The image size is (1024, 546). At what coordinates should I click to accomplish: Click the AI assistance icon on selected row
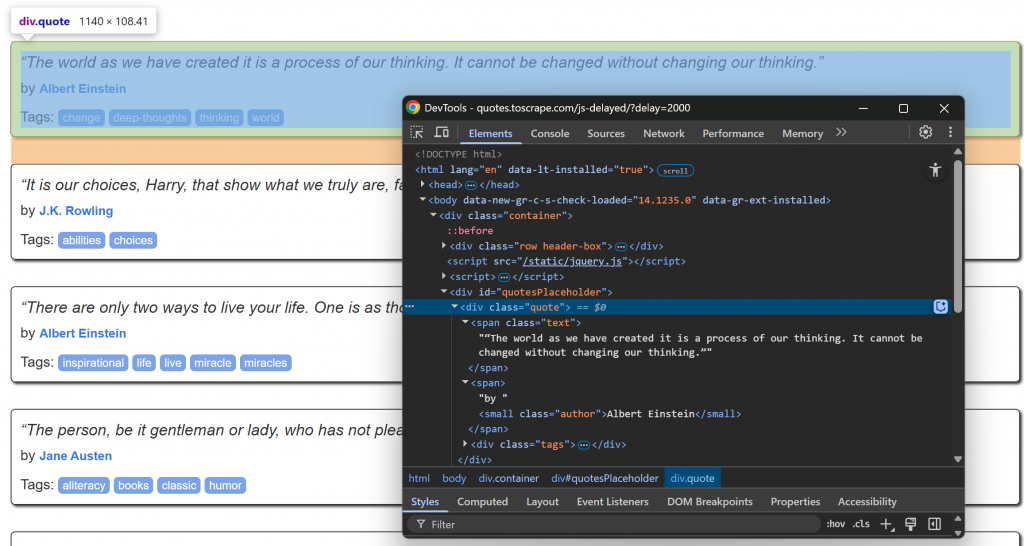(940, 307)
